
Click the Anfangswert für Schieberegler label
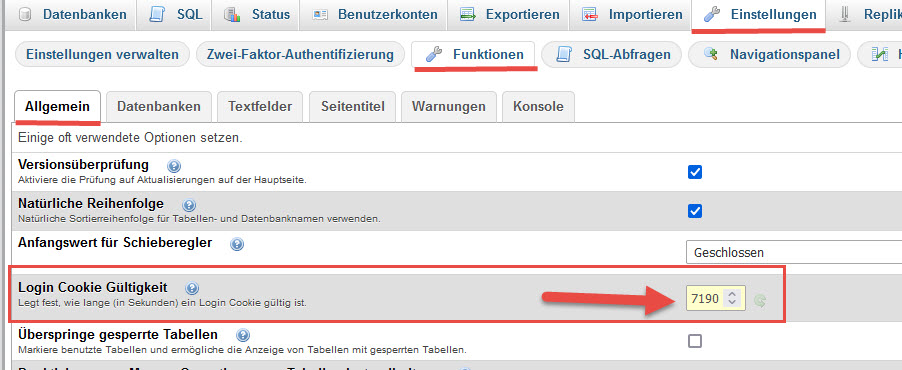click(x=115, y=243)
